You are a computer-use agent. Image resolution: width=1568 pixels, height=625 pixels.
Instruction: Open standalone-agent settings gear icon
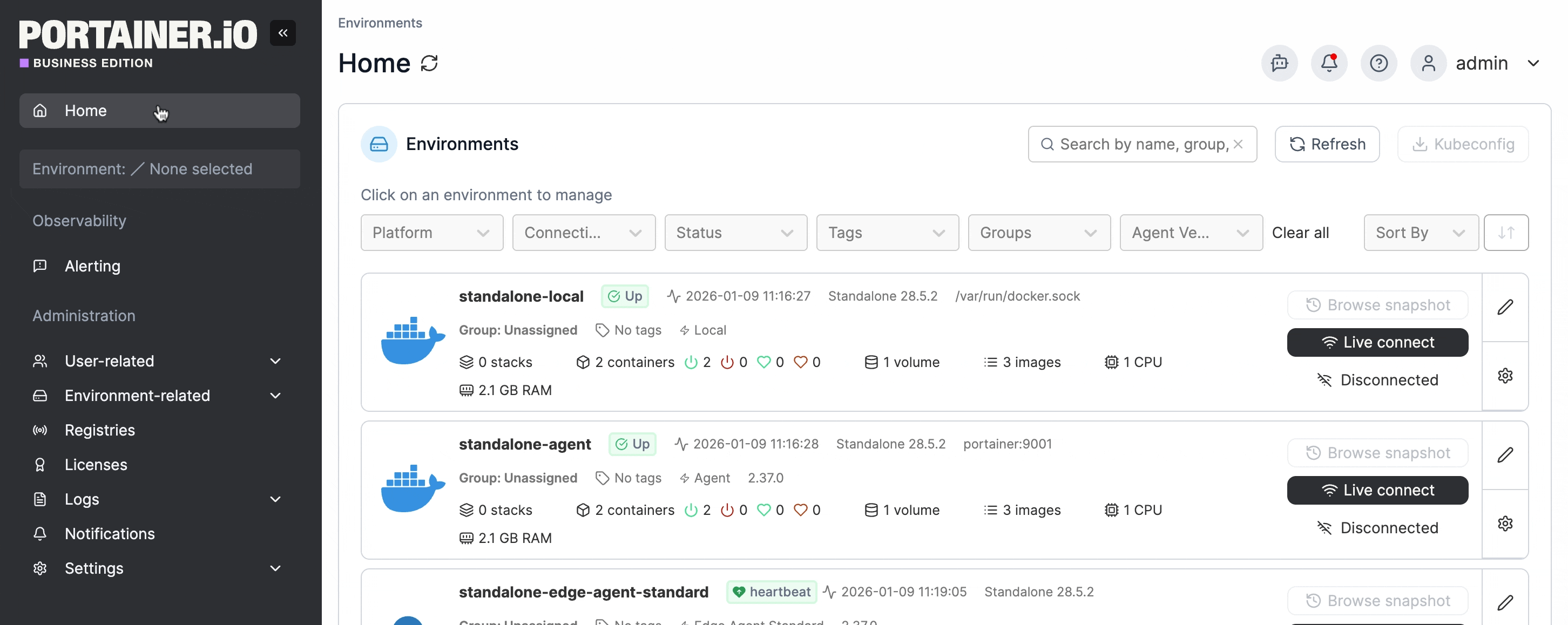click(x=1505, y=524)
